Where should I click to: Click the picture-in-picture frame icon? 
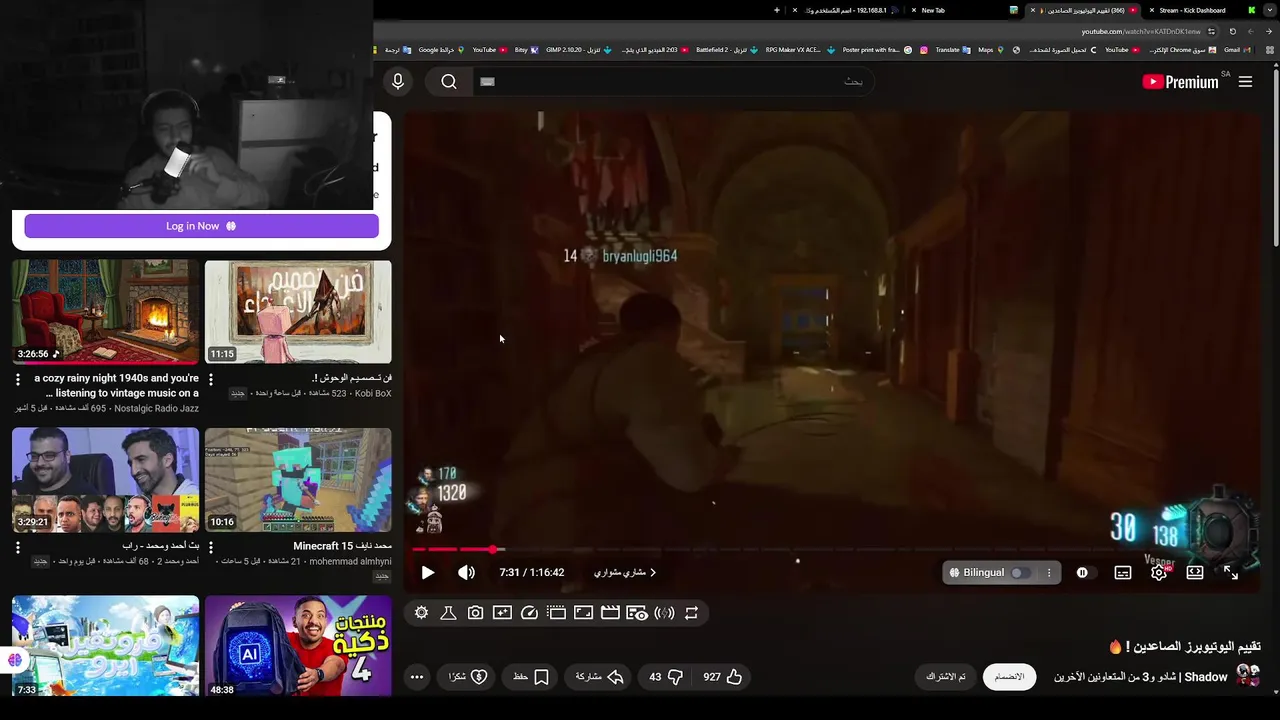(x=583, y=613)
